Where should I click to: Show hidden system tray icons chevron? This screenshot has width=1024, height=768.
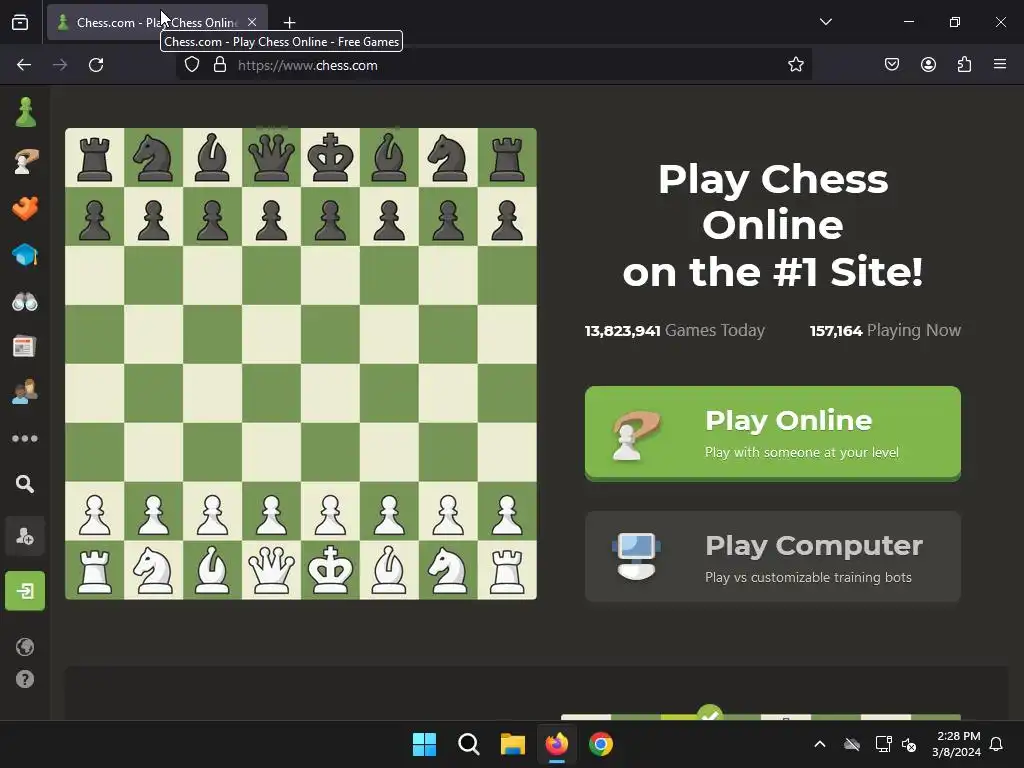[820, 744]
